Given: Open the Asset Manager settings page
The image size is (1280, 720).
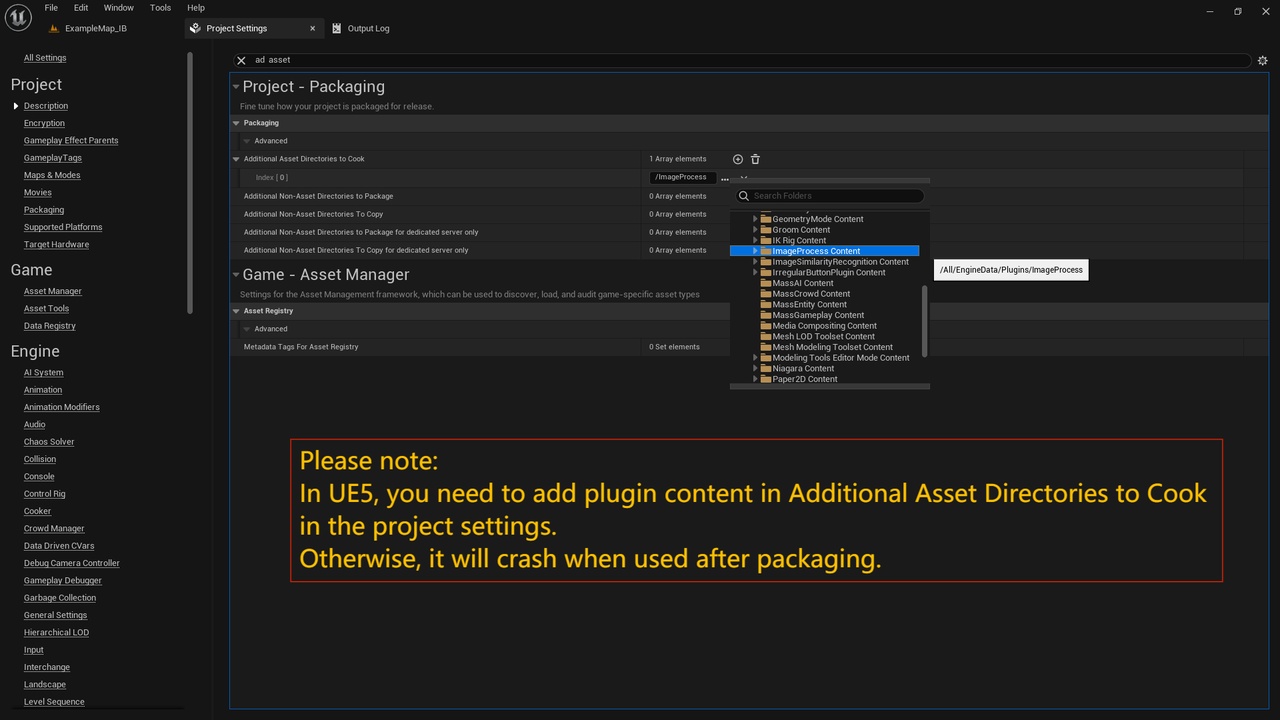Looking at the screenshot, I should coord(53,291).
